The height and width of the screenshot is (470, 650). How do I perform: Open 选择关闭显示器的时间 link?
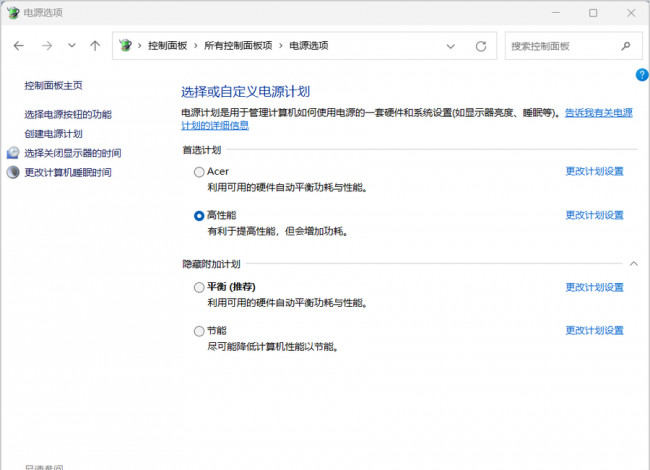pyautogui.click(x=73, y=153)
